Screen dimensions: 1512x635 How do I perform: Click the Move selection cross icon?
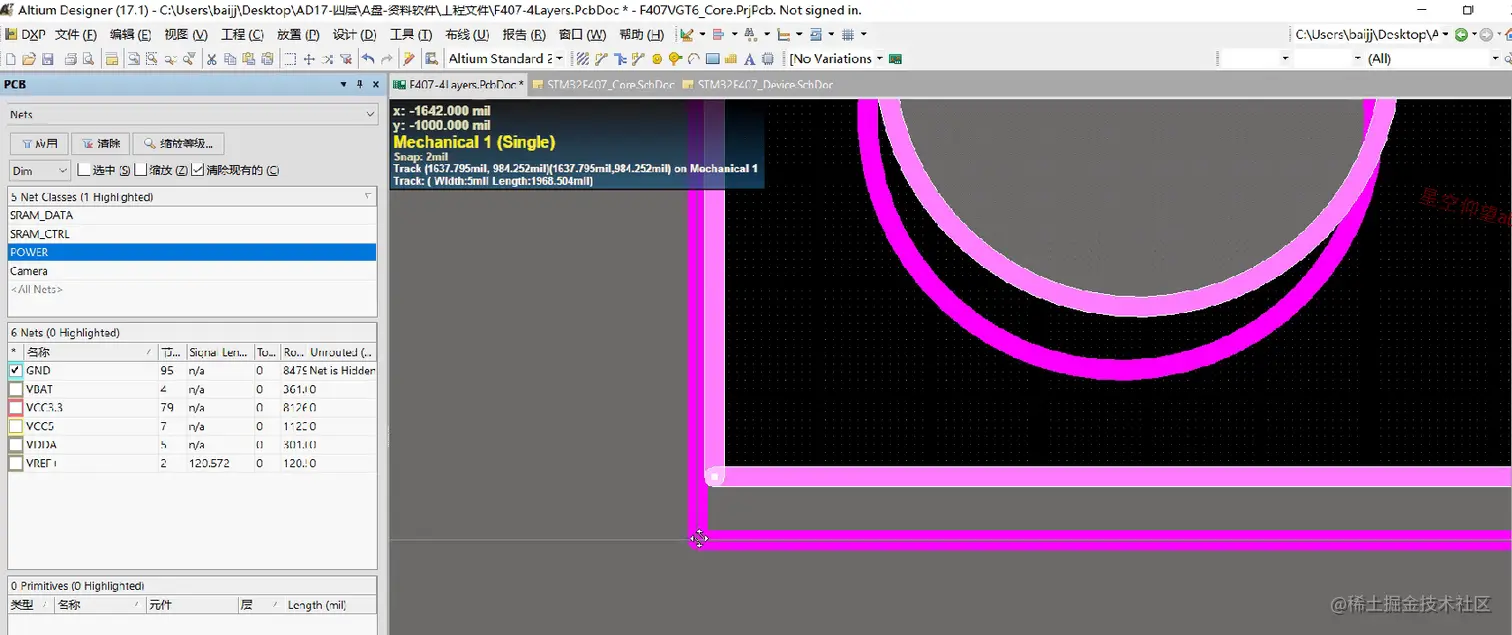[x=309, y=59]
